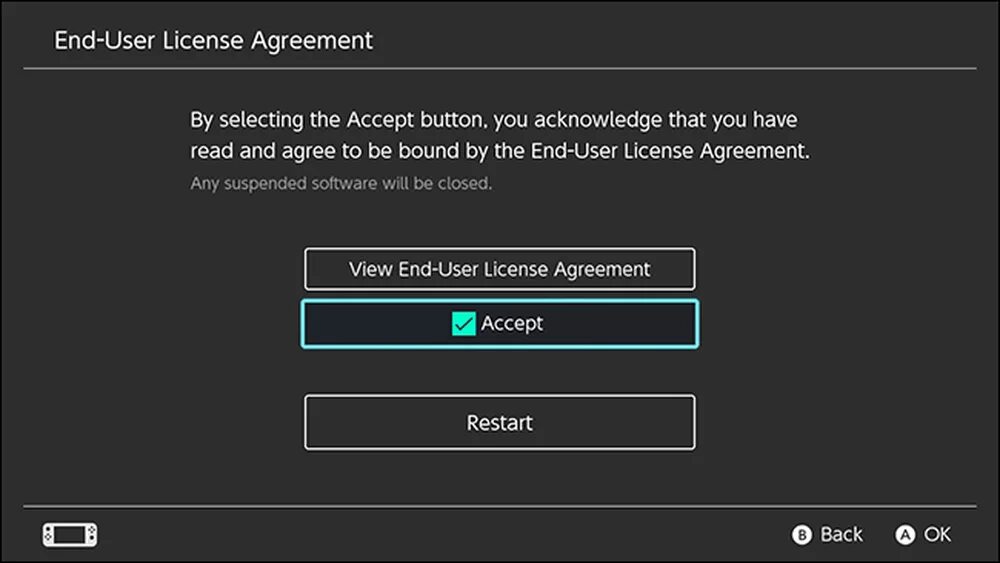Click the Accept label text
This screenshot has height=563, width=1000.
[512, 324]
